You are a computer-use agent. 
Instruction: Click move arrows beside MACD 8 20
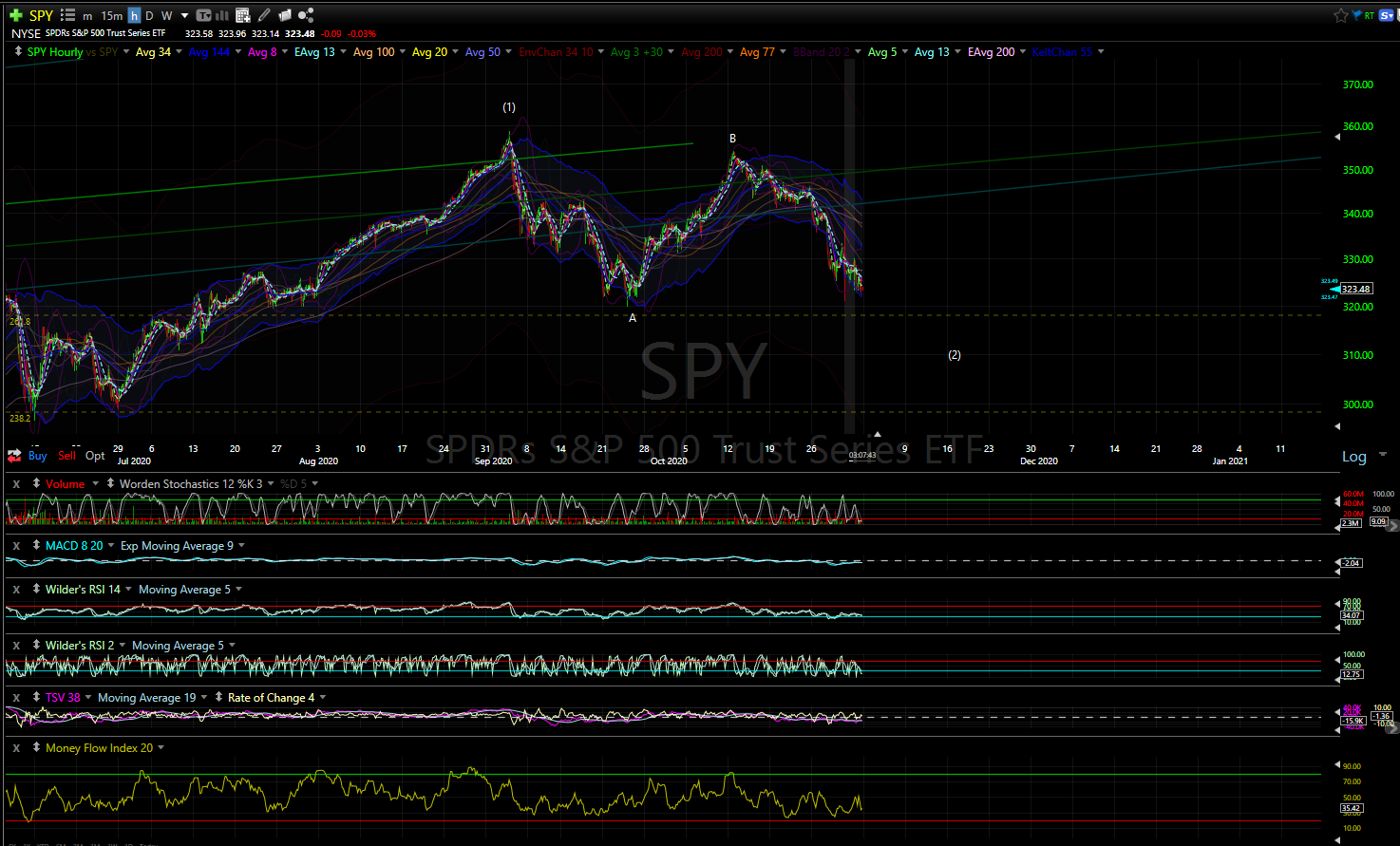36,546
